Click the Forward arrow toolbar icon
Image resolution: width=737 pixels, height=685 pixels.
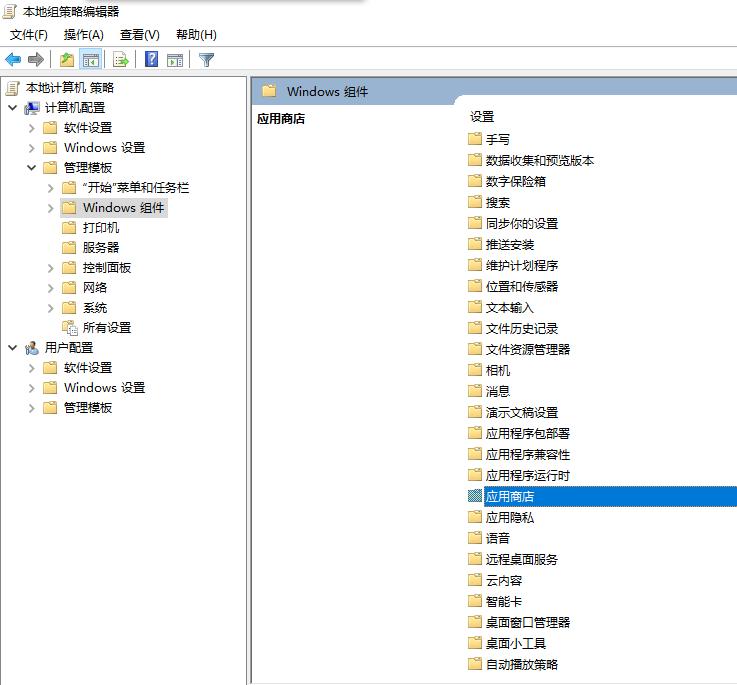click(36, 60)
